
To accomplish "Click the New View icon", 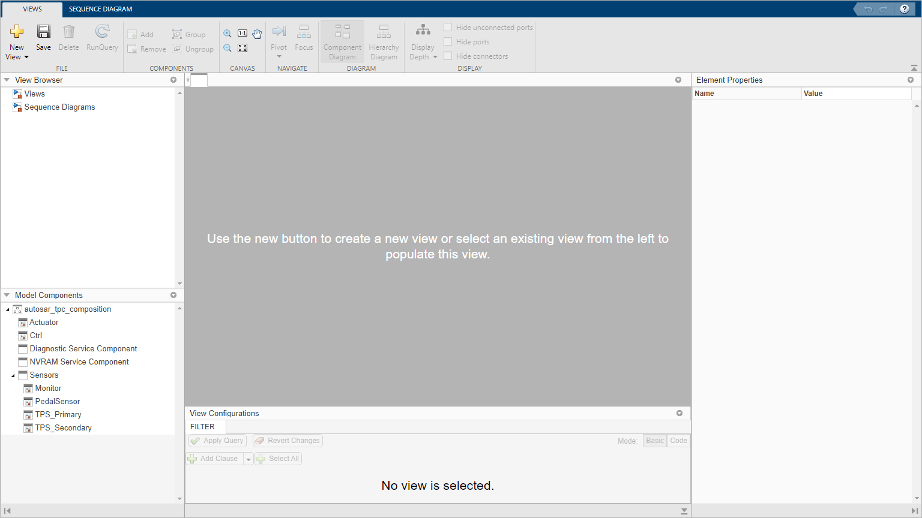I will 16,31.
